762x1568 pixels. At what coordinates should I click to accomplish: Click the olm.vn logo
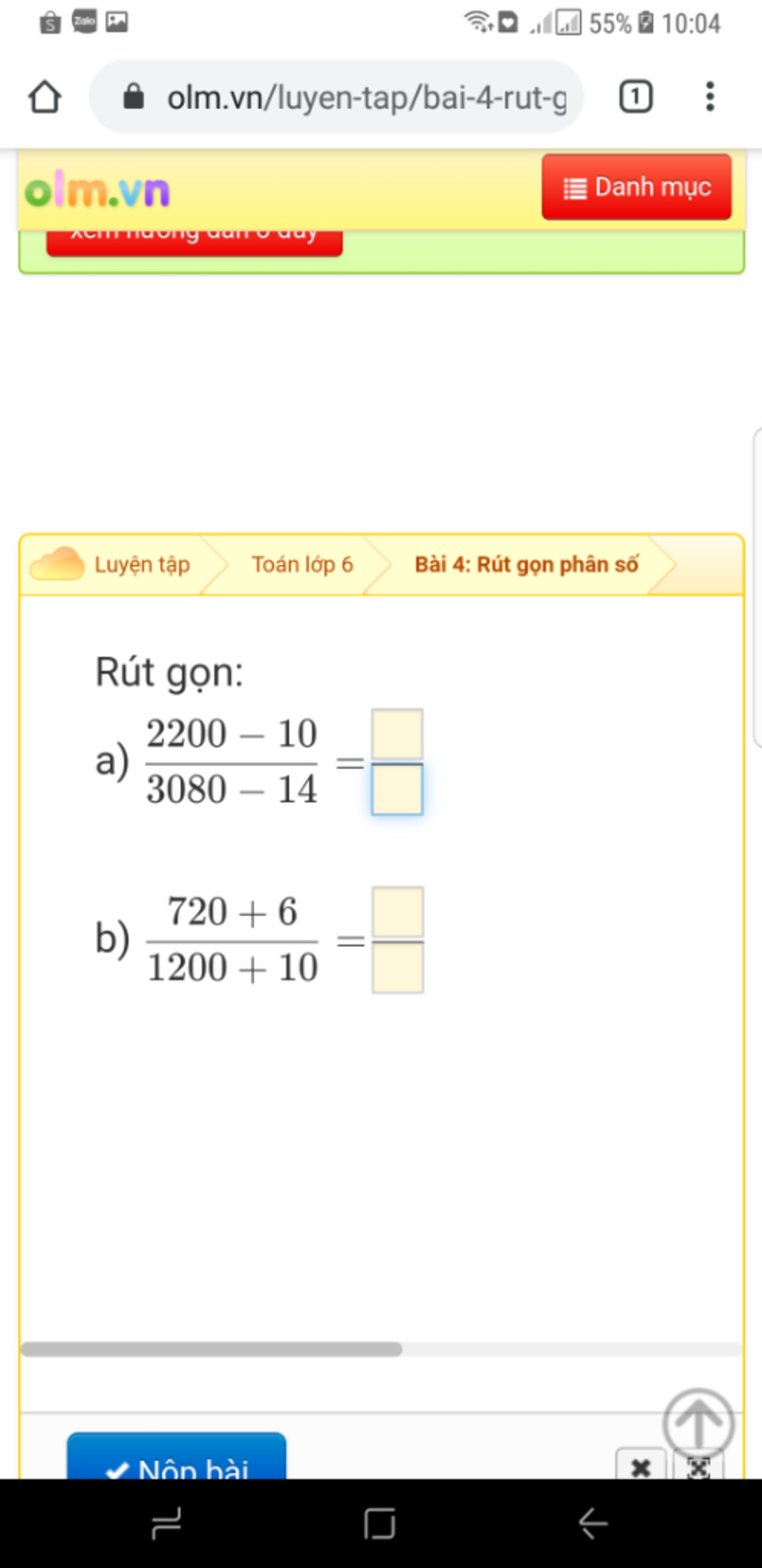point(97,191)
